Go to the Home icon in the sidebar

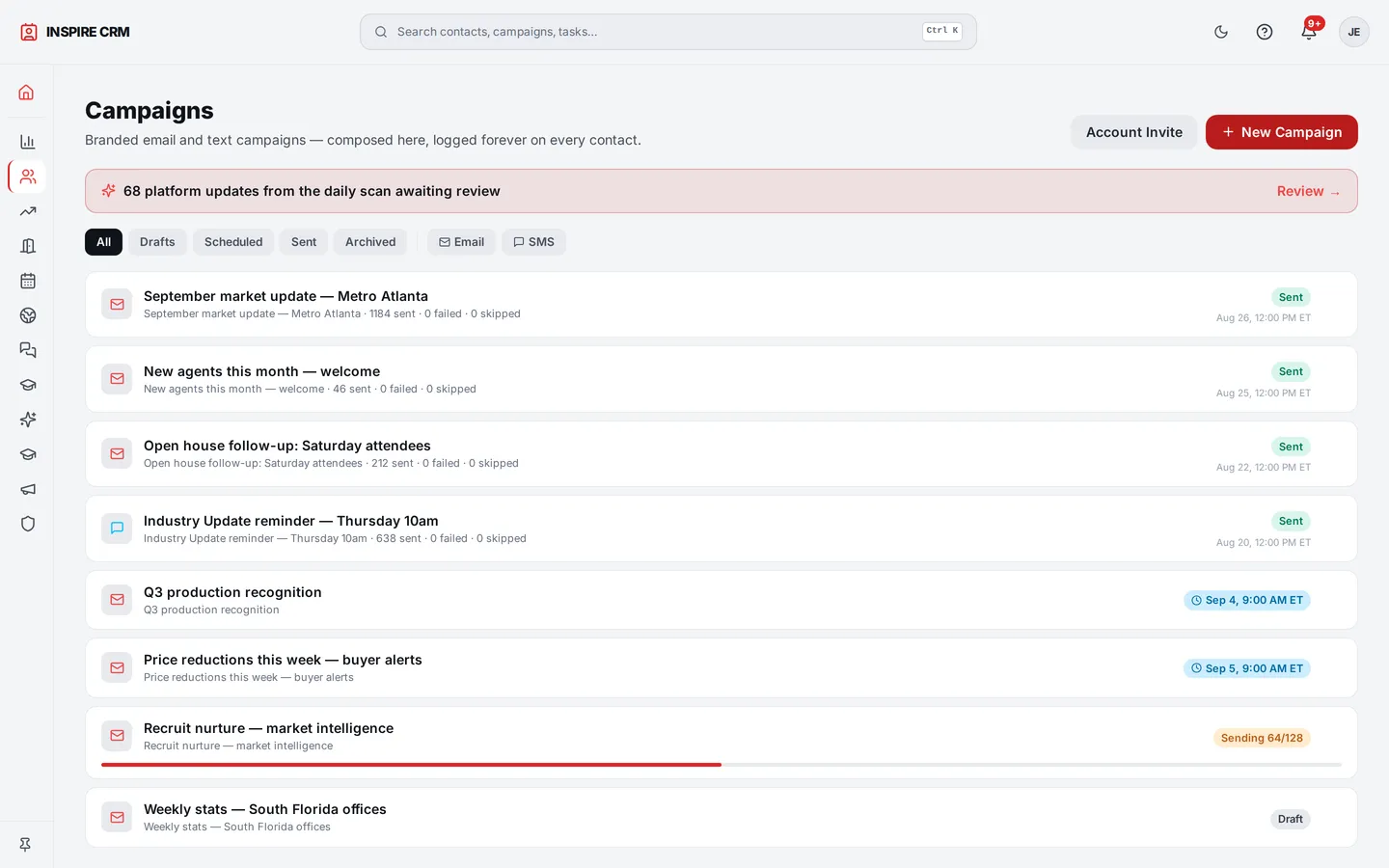click(x=27, y=93)
